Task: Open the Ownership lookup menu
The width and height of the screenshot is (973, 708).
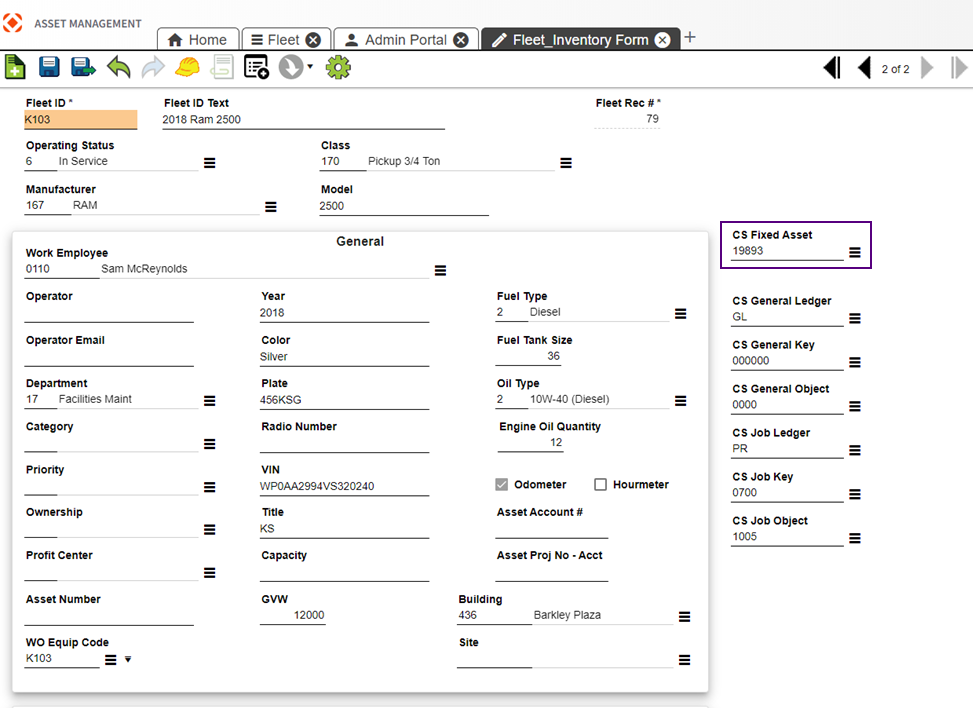Action: 210,530
